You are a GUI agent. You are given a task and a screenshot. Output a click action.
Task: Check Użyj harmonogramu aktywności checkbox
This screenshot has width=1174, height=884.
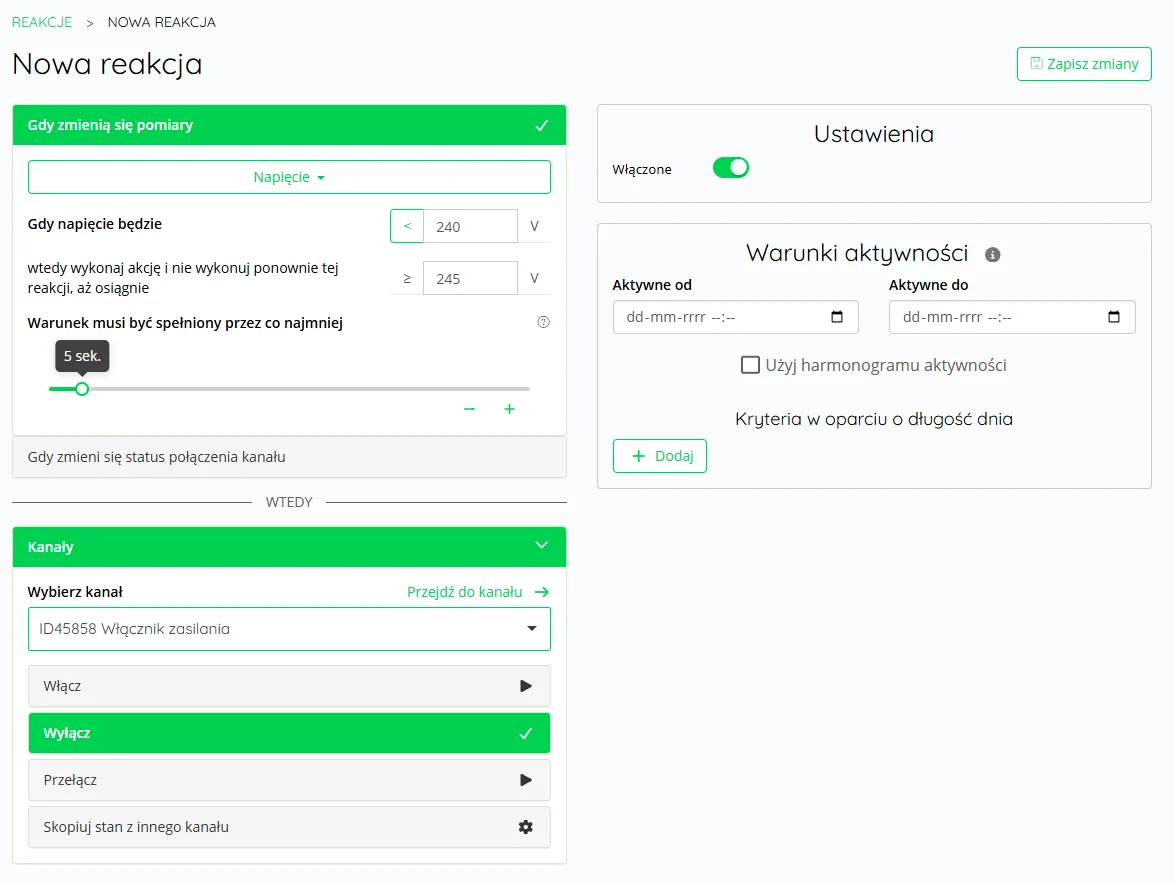pos(750,365)
